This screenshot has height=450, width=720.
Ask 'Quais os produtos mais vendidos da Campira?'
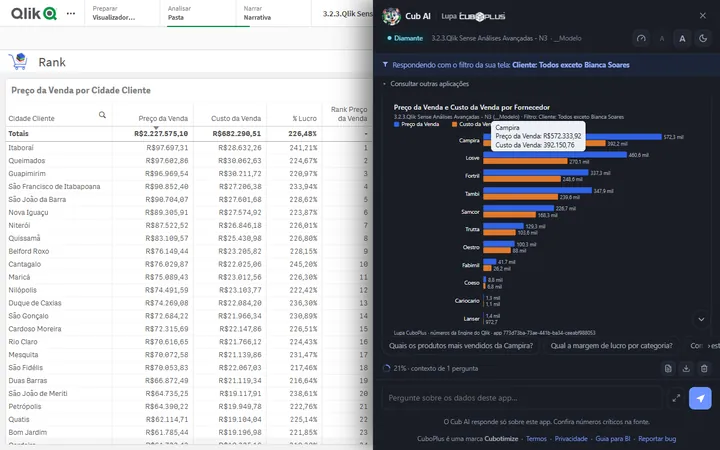coord(461,346)
